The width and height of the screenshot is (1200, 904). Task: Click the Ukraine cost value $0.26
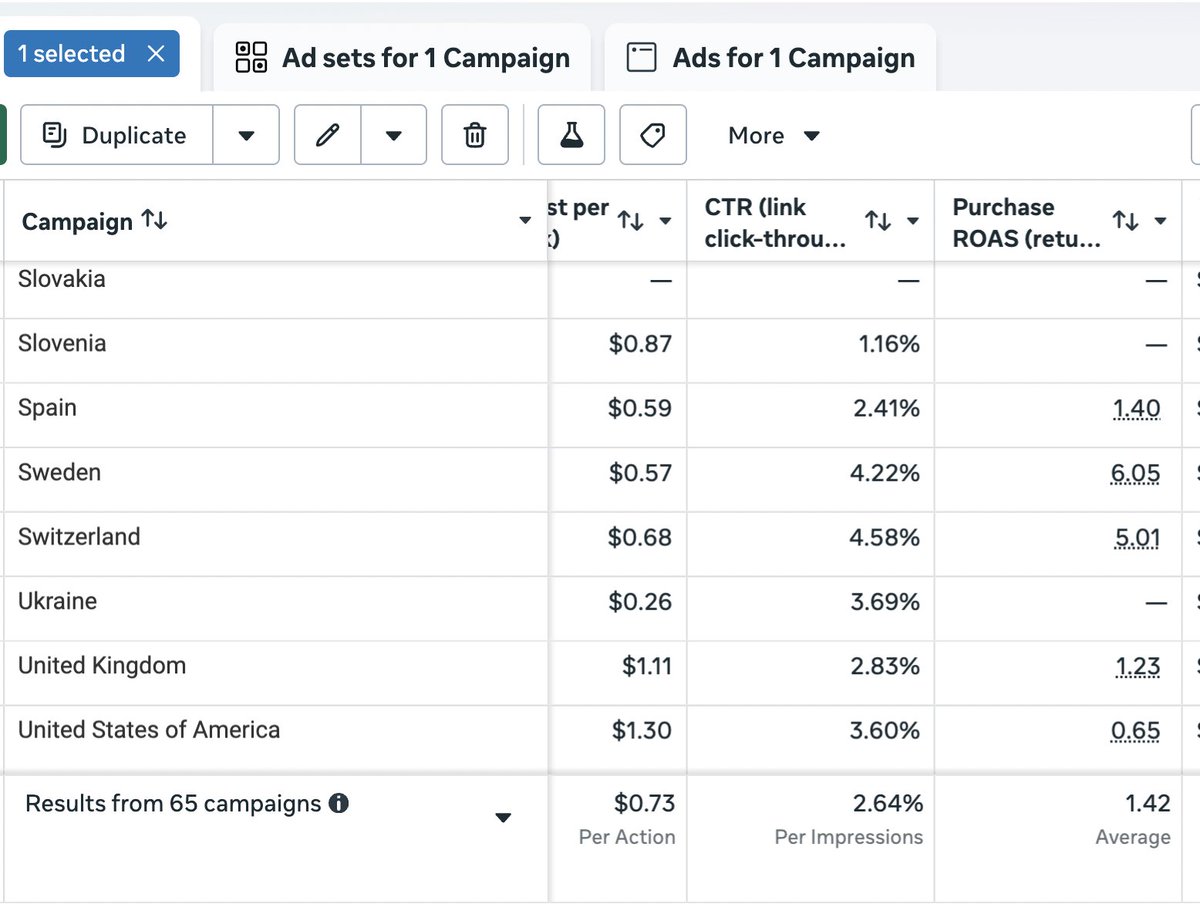coord(640,602)
